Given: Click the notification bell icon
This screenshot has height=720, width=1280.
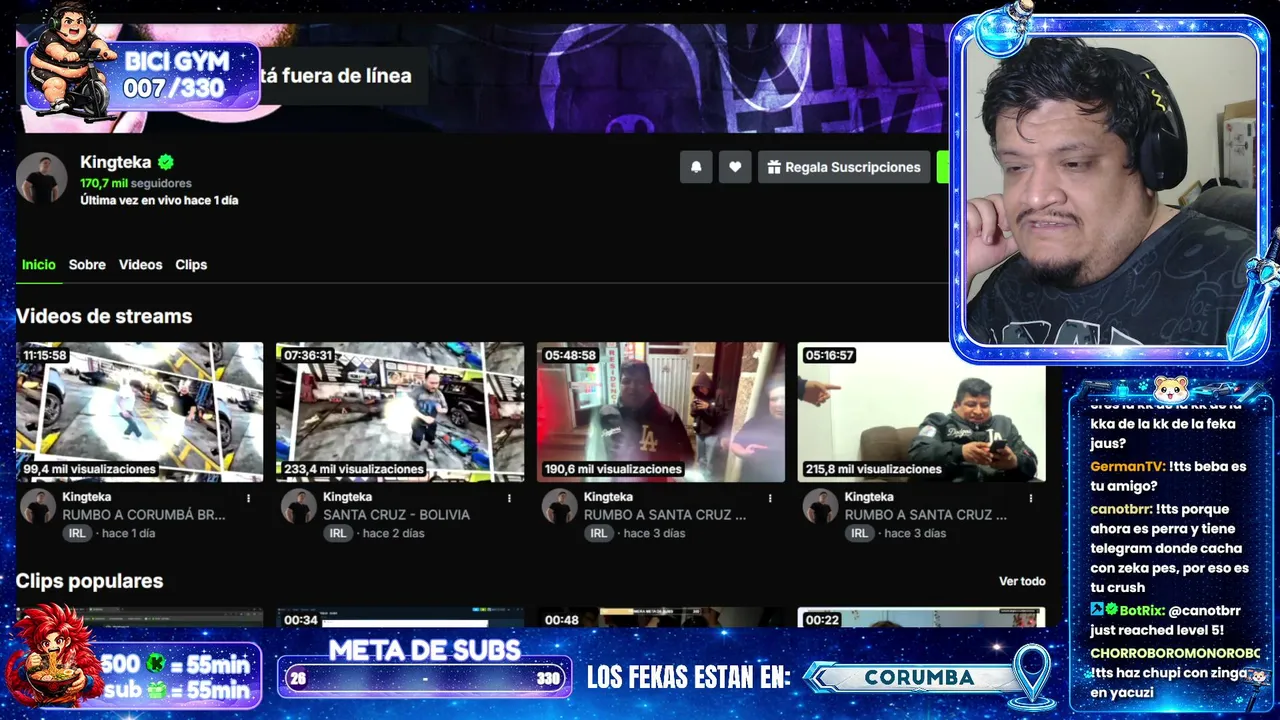Looking at the screenshot, I should [x=696, y=167].
